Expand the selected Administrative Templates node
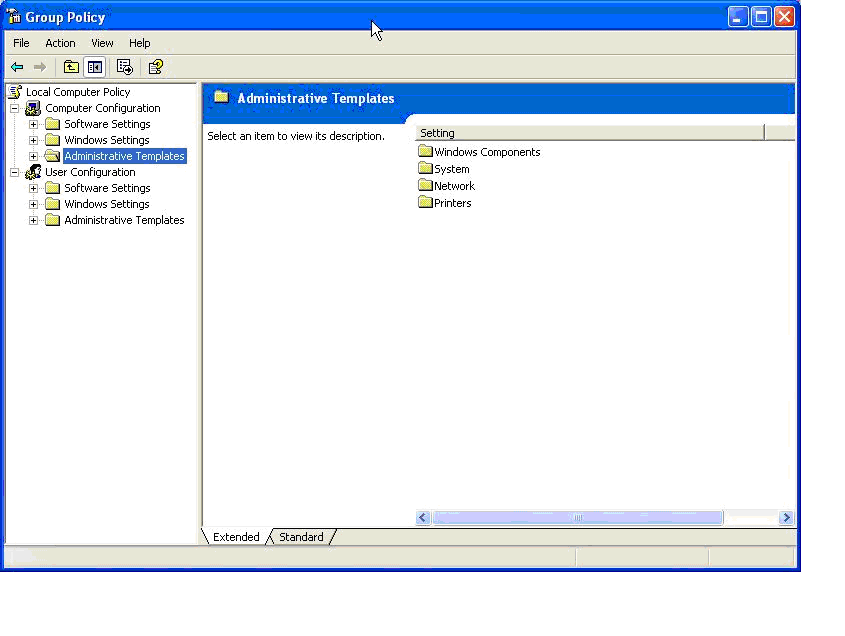The width and height of the screenshot is (845, 636). pyautogui.click(x=33, y=156)
